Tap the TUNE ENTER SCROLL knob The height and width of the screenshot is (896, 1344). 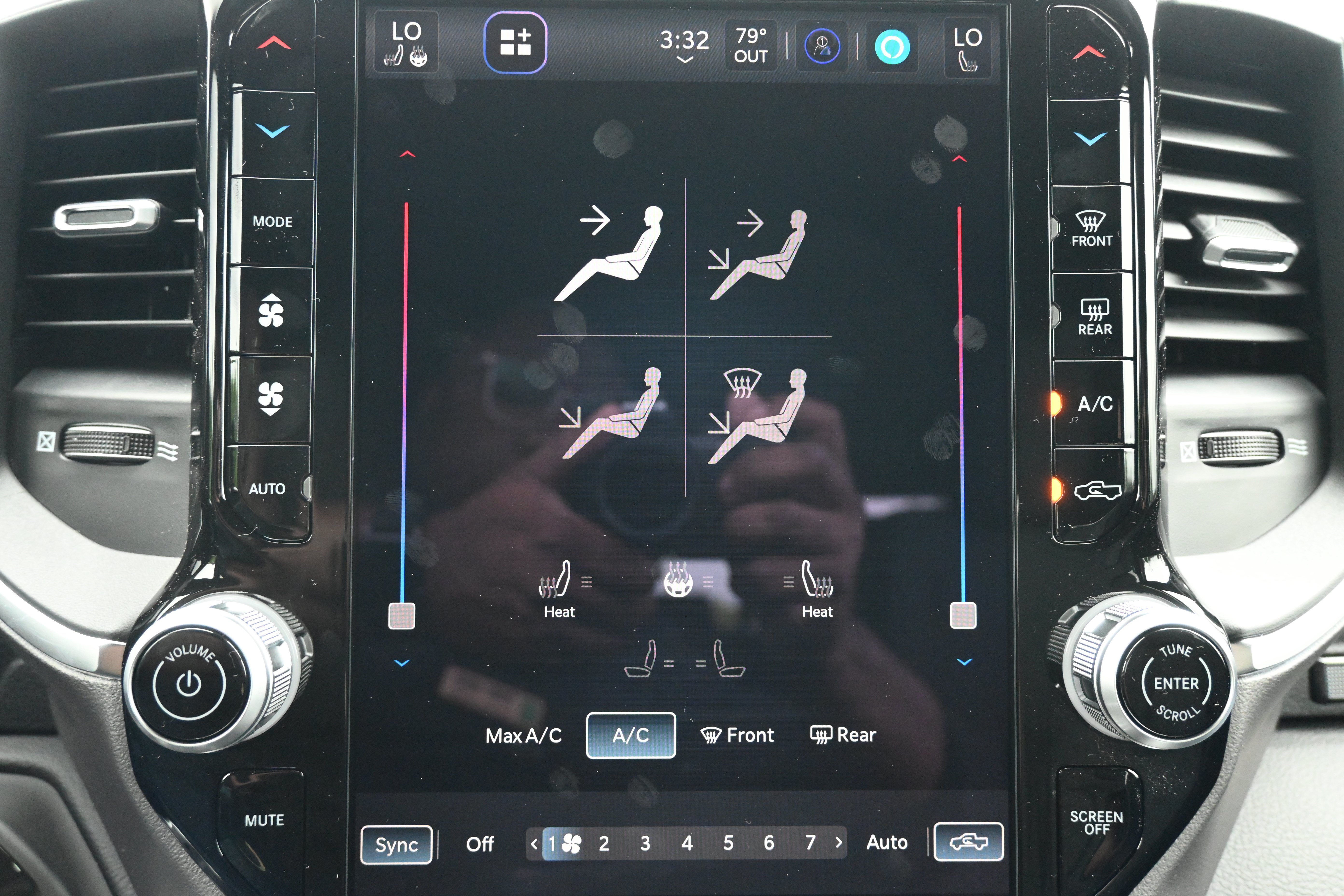coord(1176,683)
